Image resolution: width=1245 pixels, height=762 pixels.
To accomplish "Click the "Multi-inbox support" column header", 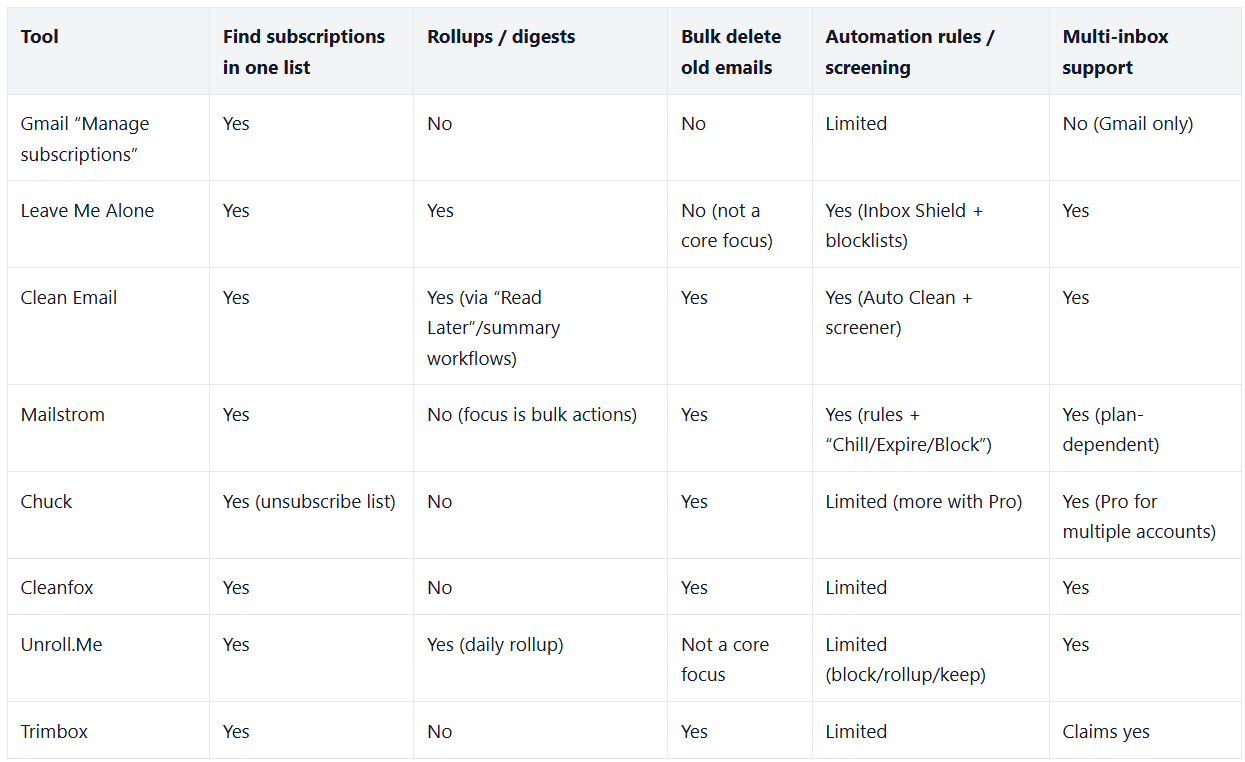I will tap(1115, 52).
